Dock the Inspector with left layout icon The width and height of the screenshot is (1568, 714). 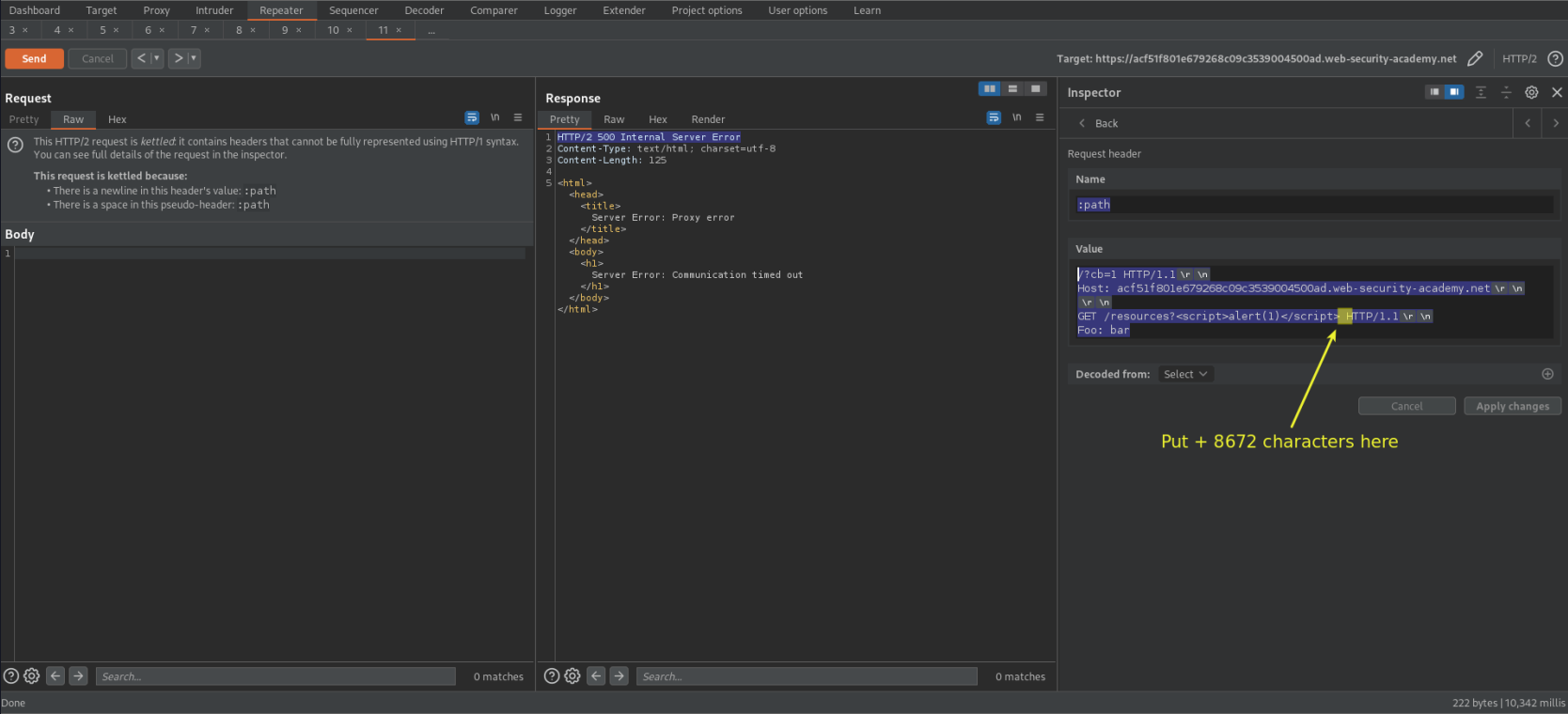click(1435, 92)
